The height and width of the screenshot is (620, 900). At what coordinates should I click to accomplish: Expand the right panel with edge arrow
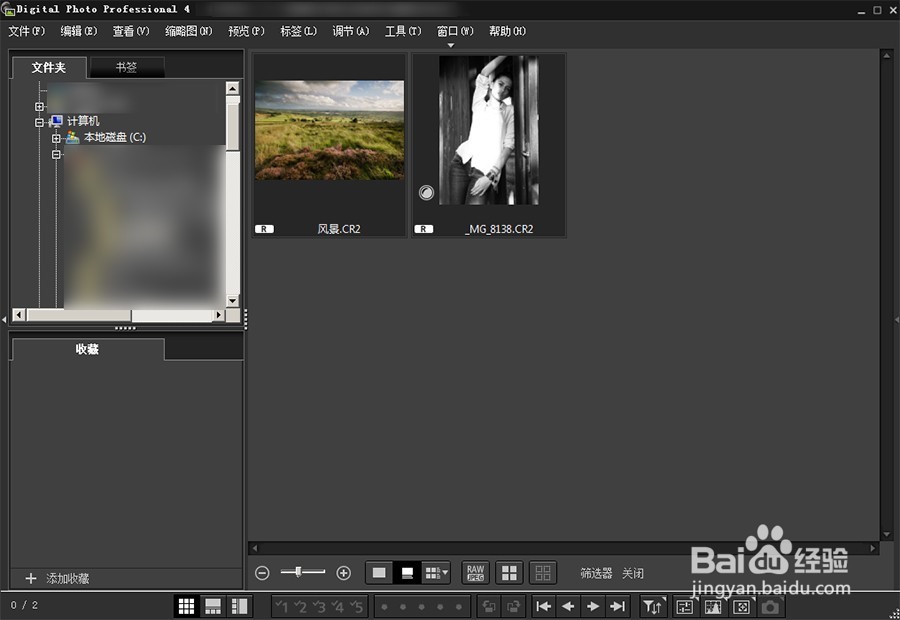click(896, 319)
